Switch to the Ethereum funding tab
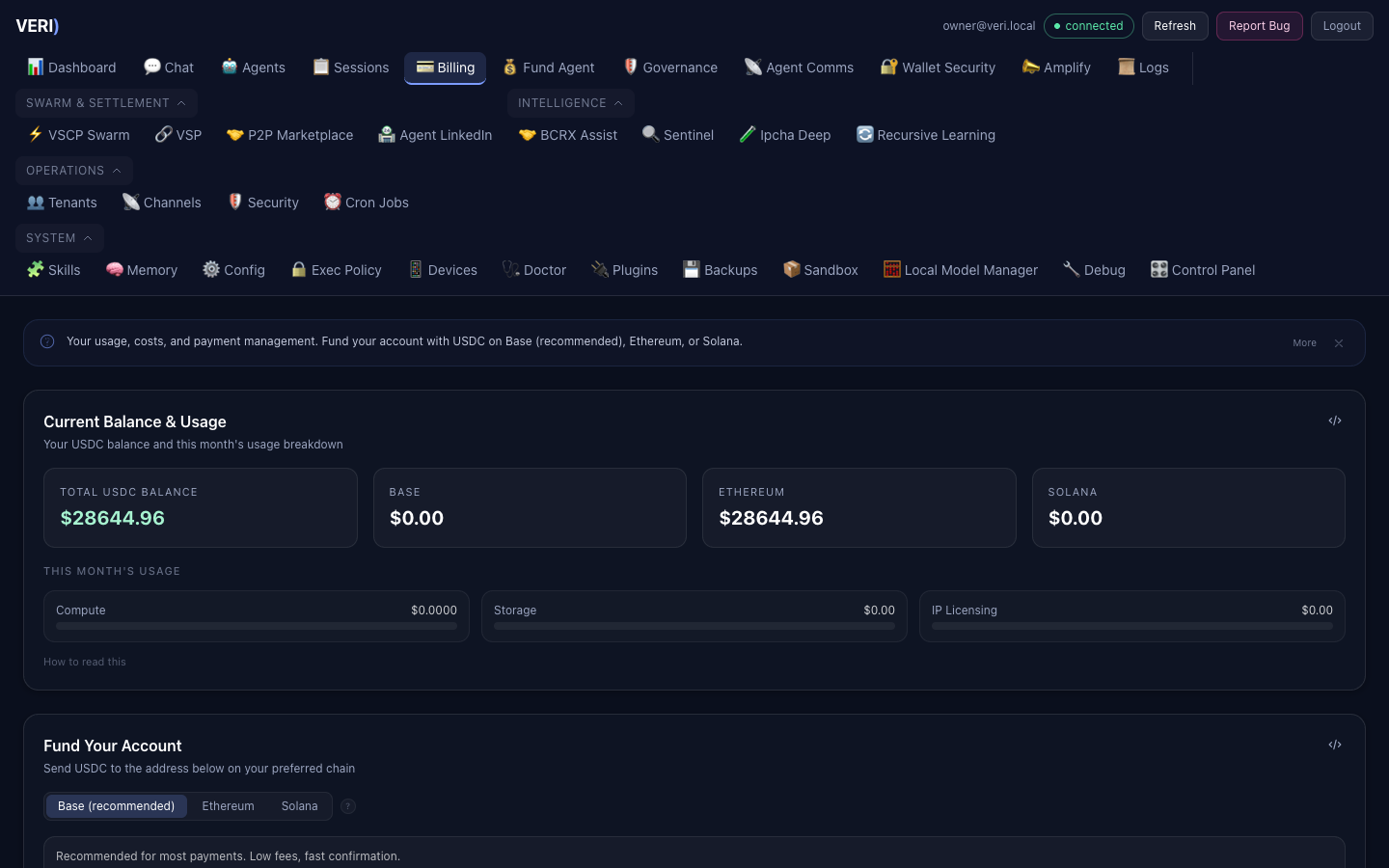The height and width of the screenshot is (868, 1389). 228,806
